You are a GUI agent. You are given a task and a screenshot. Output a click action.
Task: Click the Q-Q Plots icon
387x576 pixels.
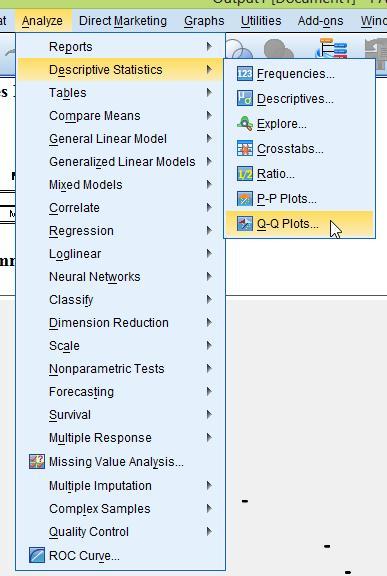(x=245, y=224)
